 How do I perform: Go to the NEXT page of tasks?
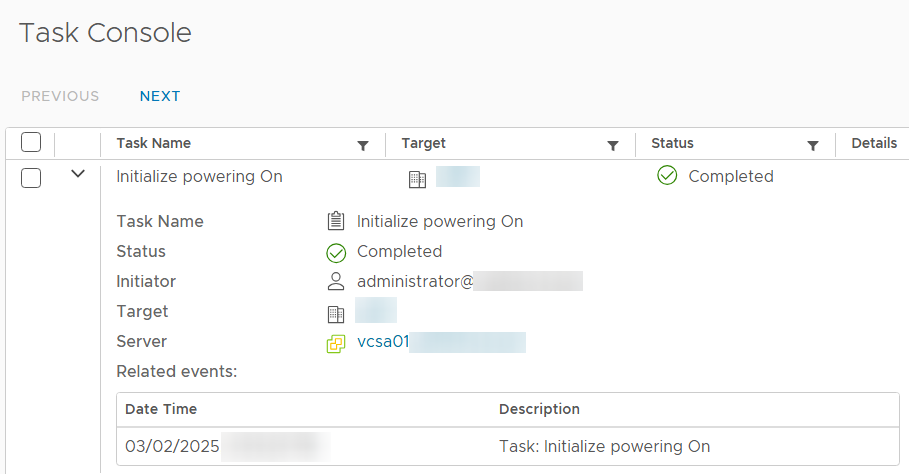tap(160, 96)
